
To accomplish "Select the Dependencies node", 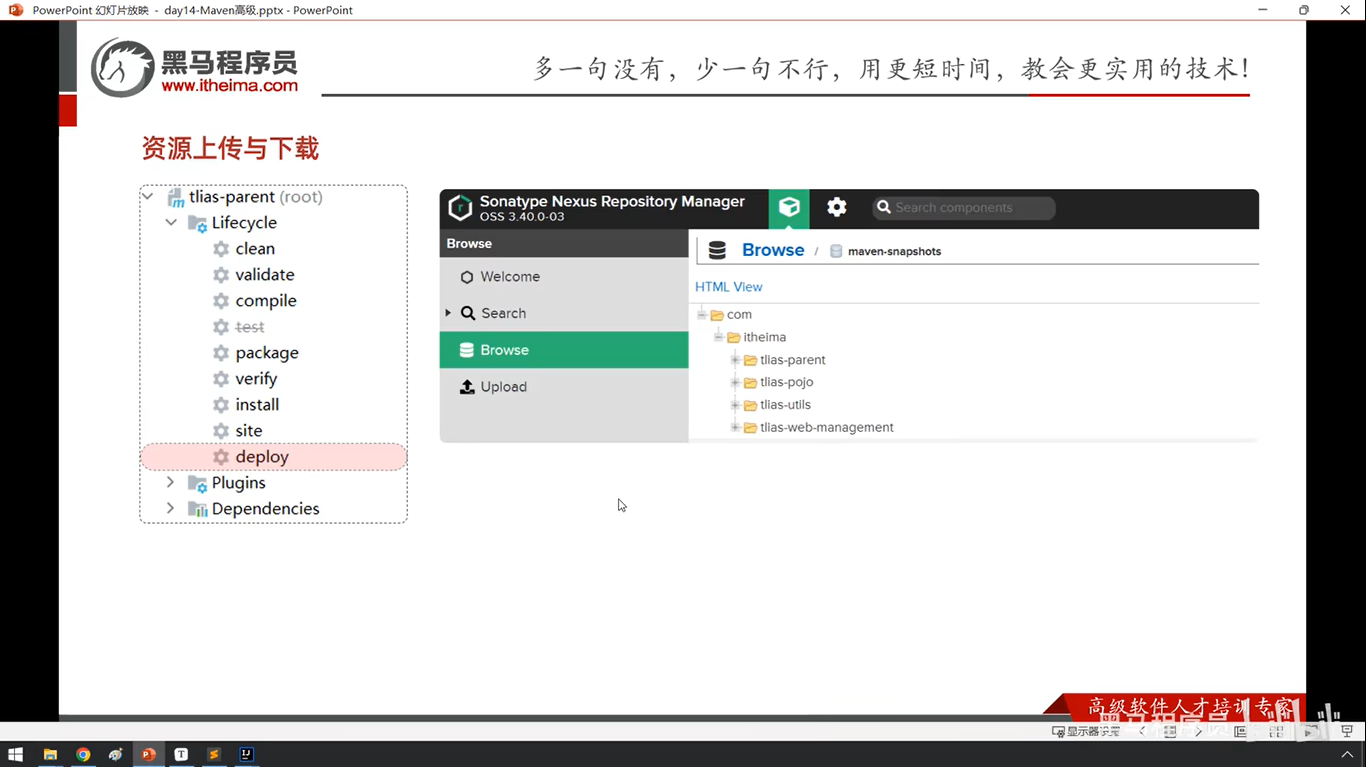I will tap(265, 509).
